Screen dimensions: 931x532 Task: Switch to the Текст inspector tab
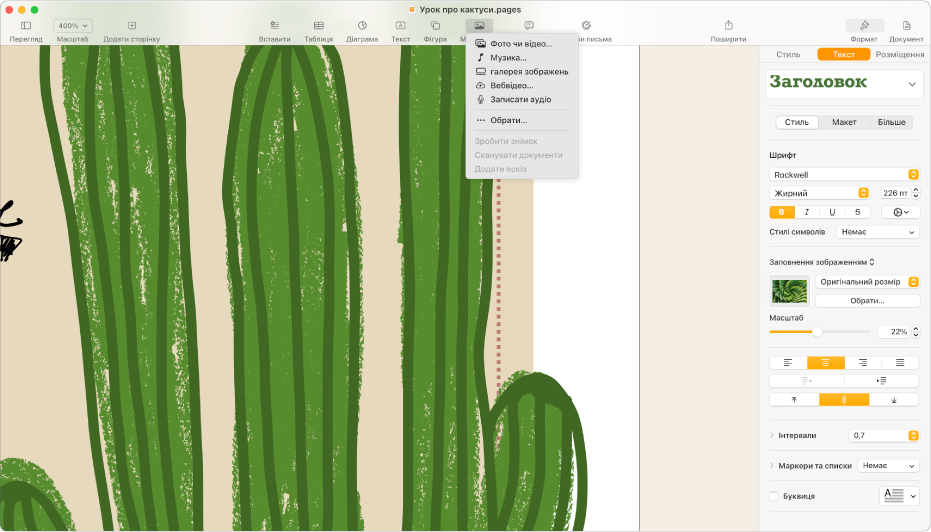(844, 54)
